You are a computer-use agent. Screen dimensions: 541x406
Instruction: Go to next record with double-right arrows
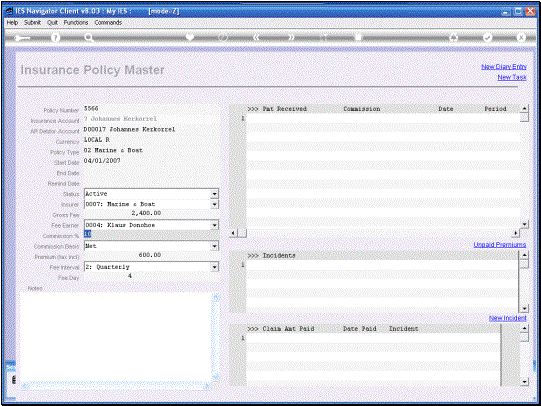(291, 37)
